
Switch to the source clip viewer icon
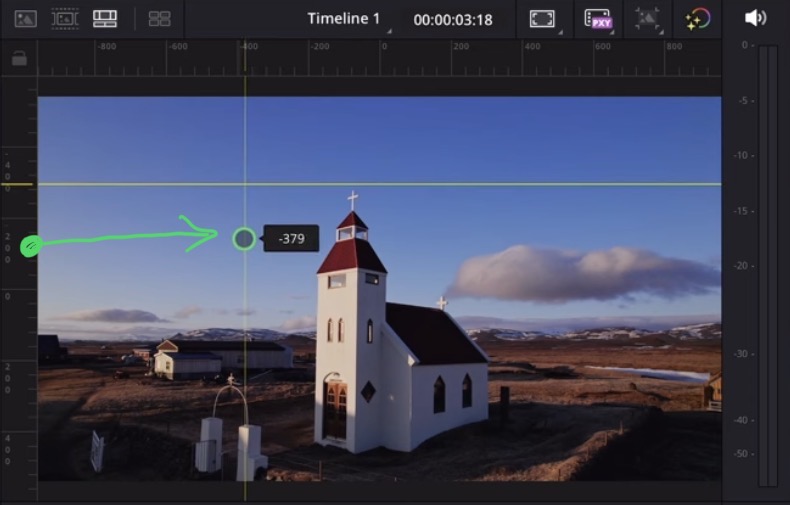point(26,18)
